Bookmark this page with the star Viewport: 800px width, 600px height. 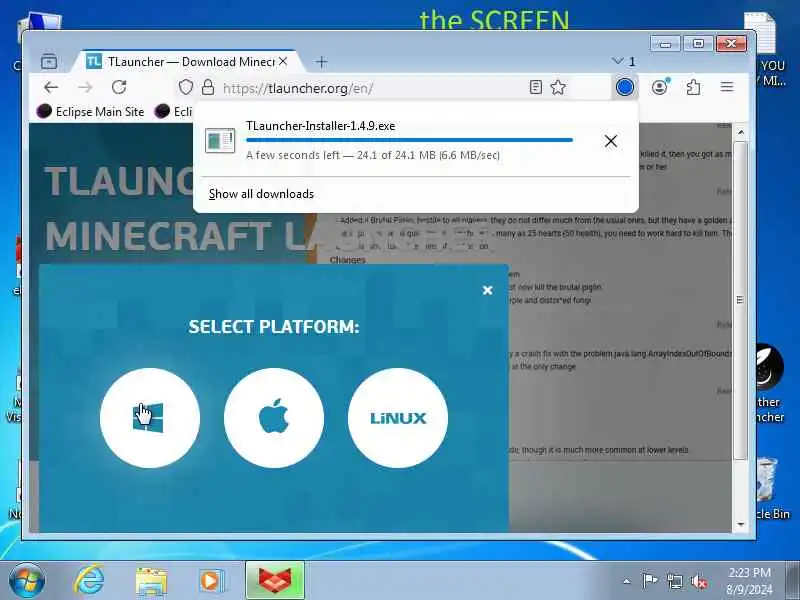point(558,87)
